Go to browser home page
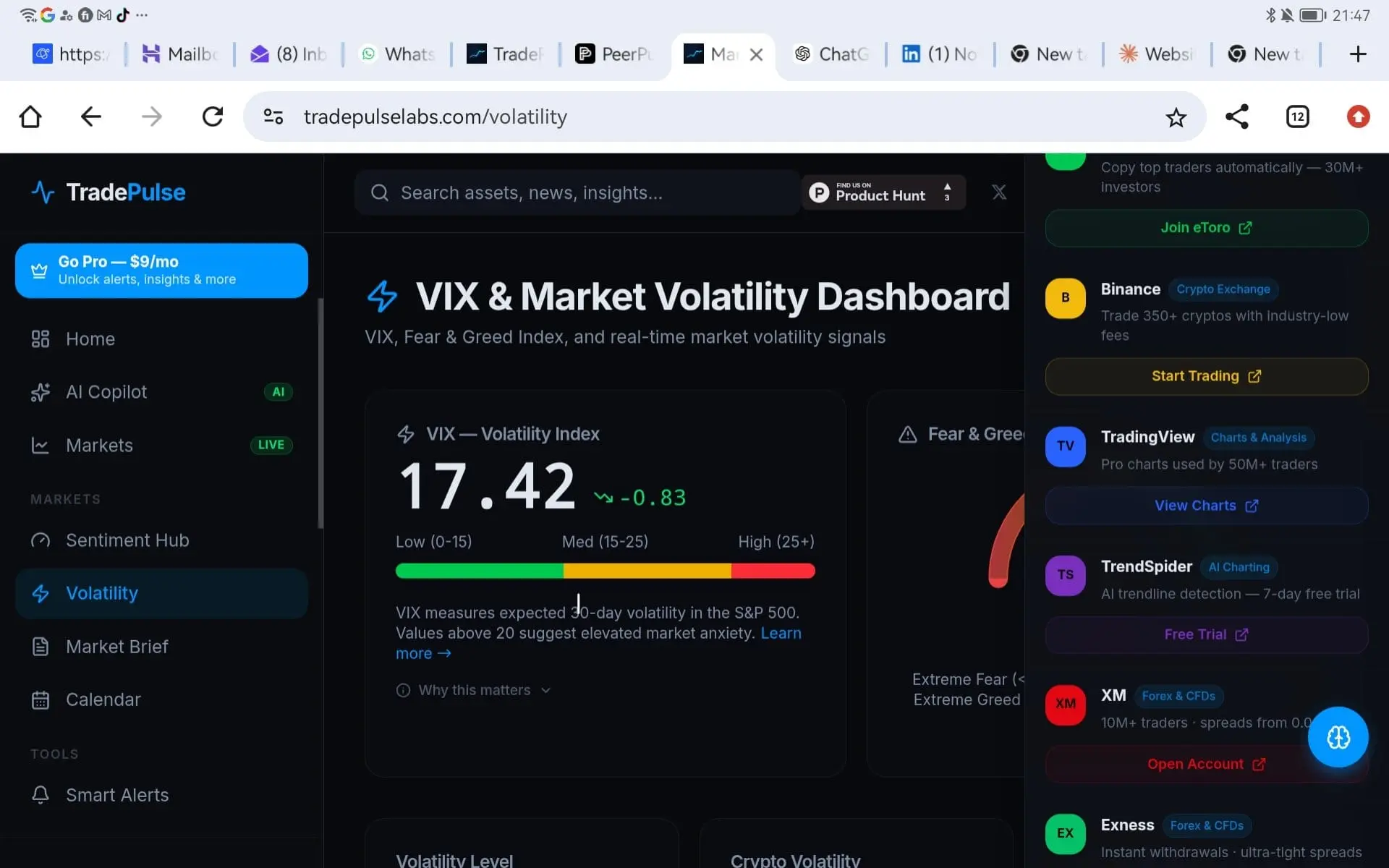1389x868 pixels. [x=30, y=116]
